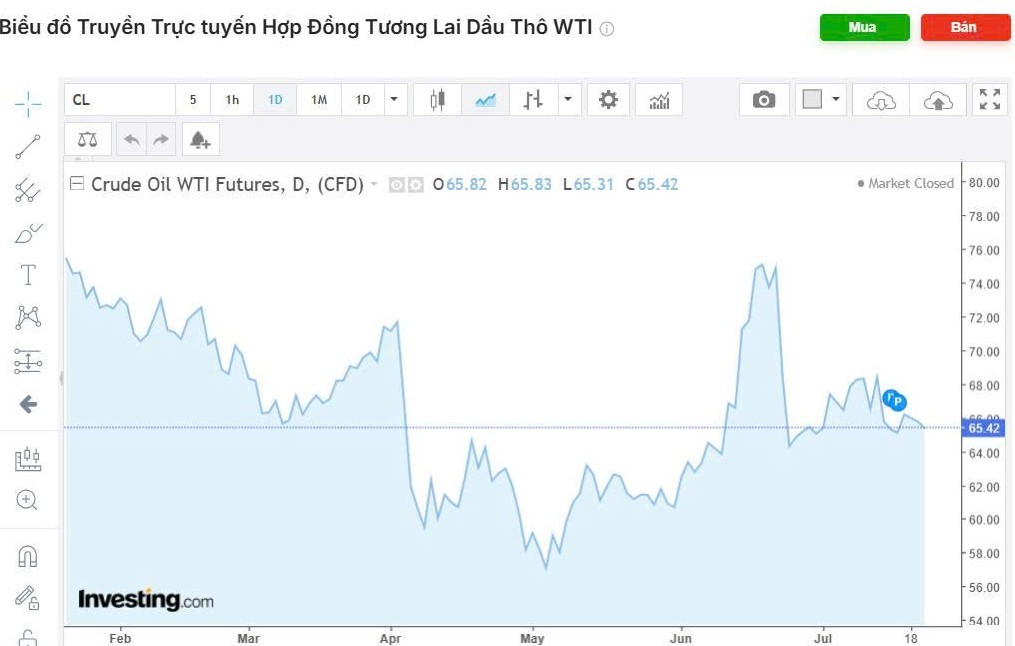1015x646 pixels.
Task: Select the trend line drawing tool
Action: click(28, 147)
